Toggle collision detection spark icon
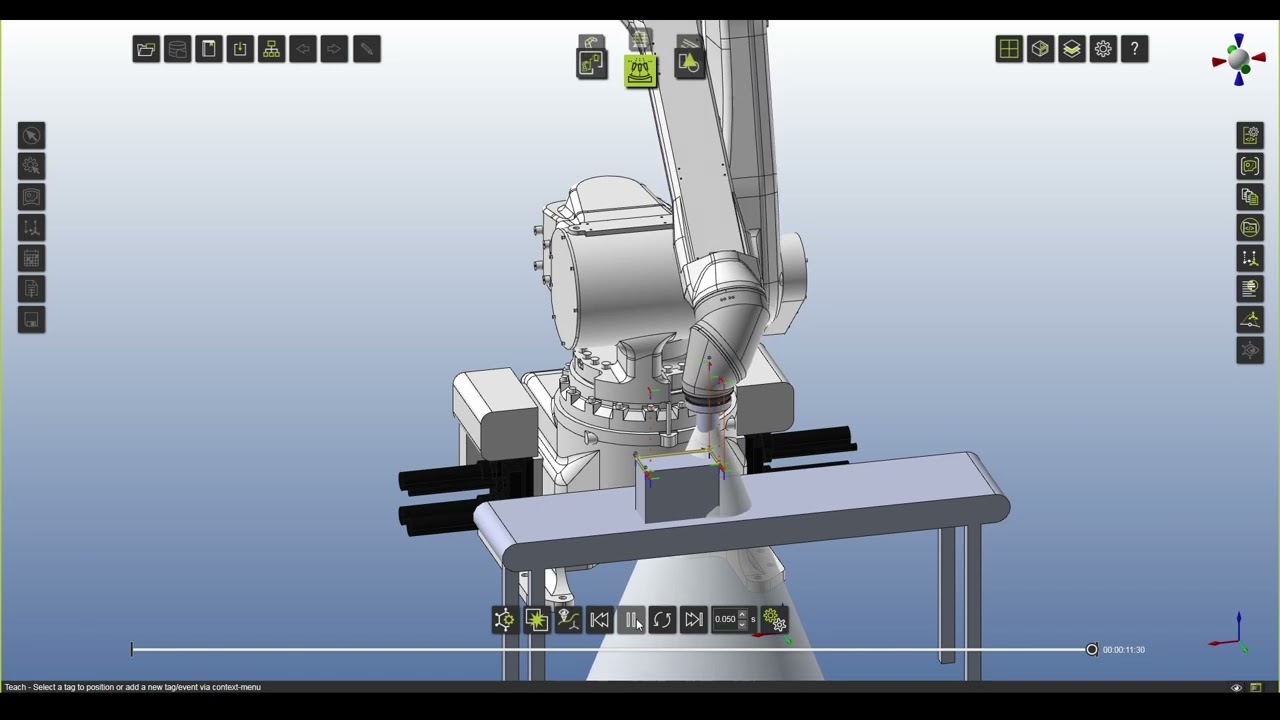This screenshot has width=1280, height=720. click(536, 620)
